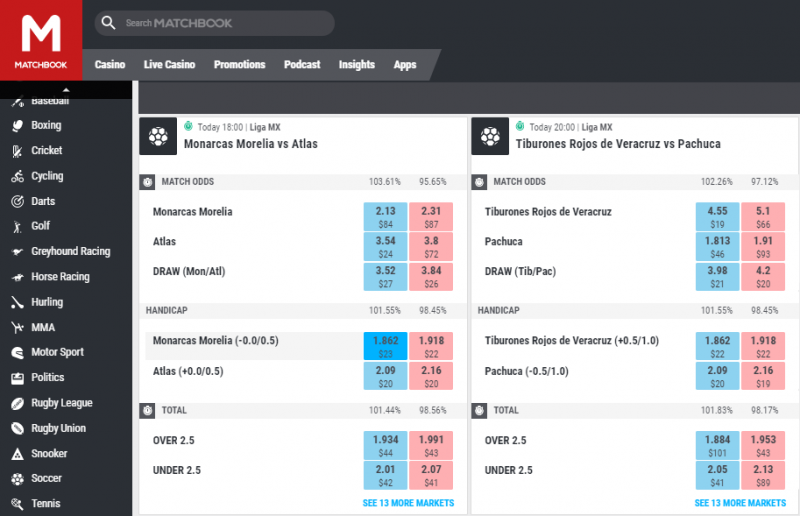Pick the pink 5.1 lay odds for Tiburones Rojos
This screenshot has width=800, height=516.
(762, 217)
